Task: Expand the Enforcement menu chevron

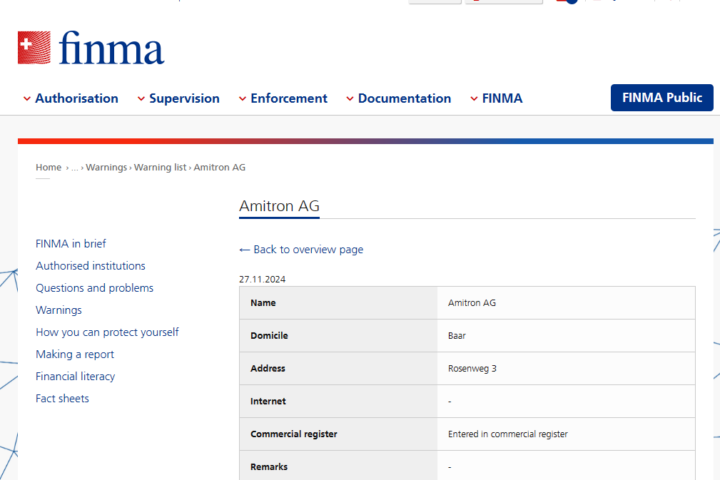Action: [x=242, y=99]
